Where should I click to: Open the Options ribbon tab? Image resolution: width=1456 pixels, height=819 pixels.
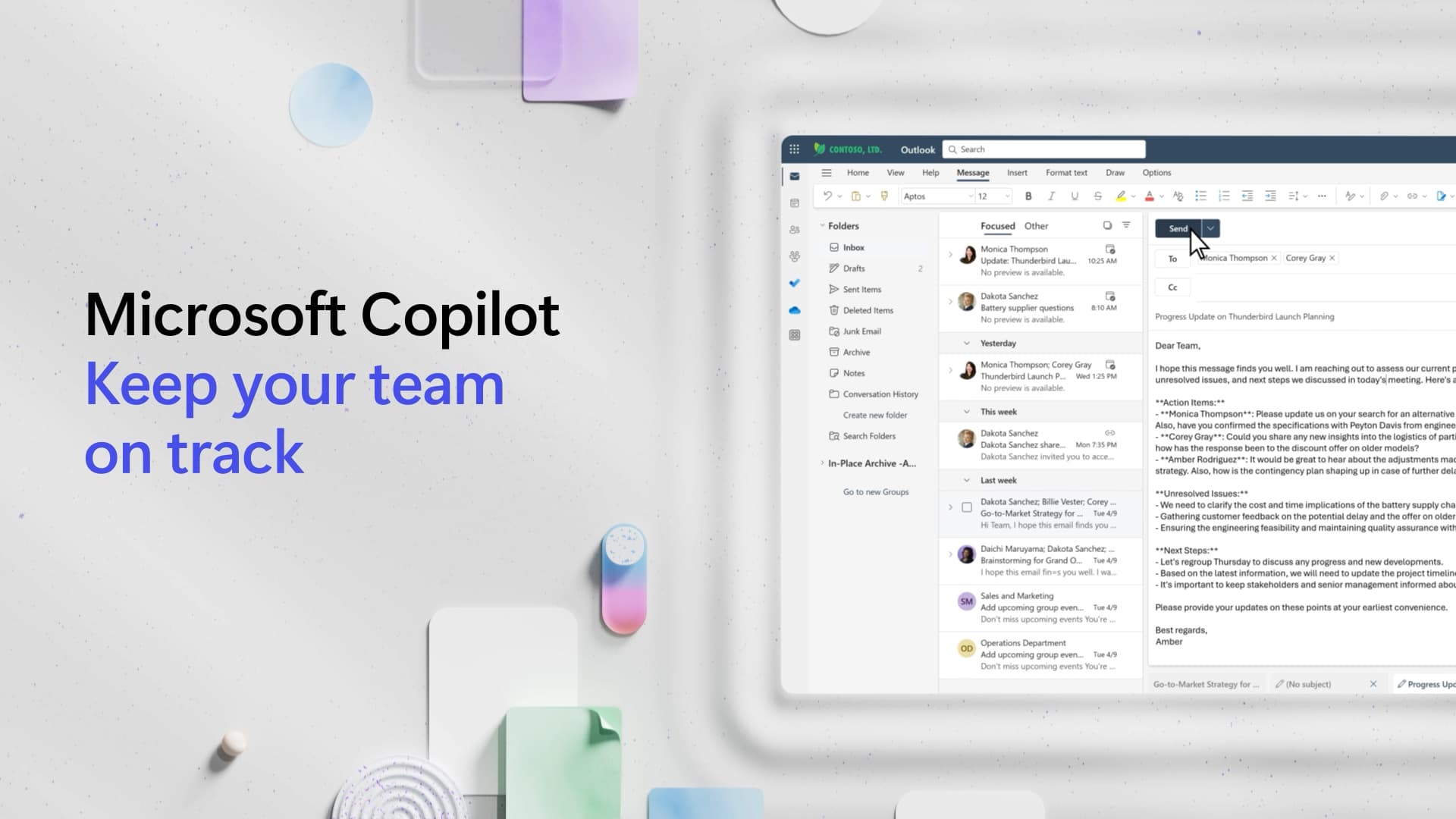coord(1156,172)
